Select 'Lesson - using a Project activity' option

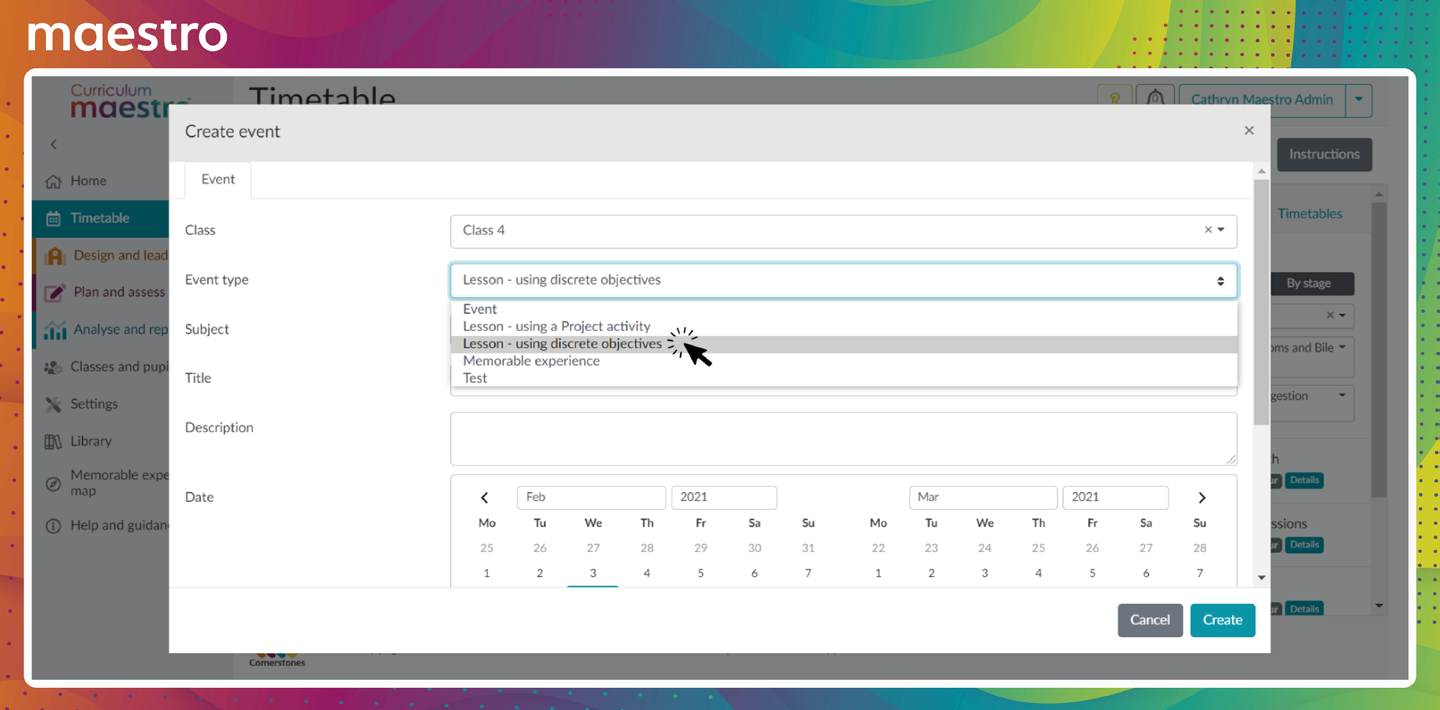pyautogui.click(x=556, y=327)
